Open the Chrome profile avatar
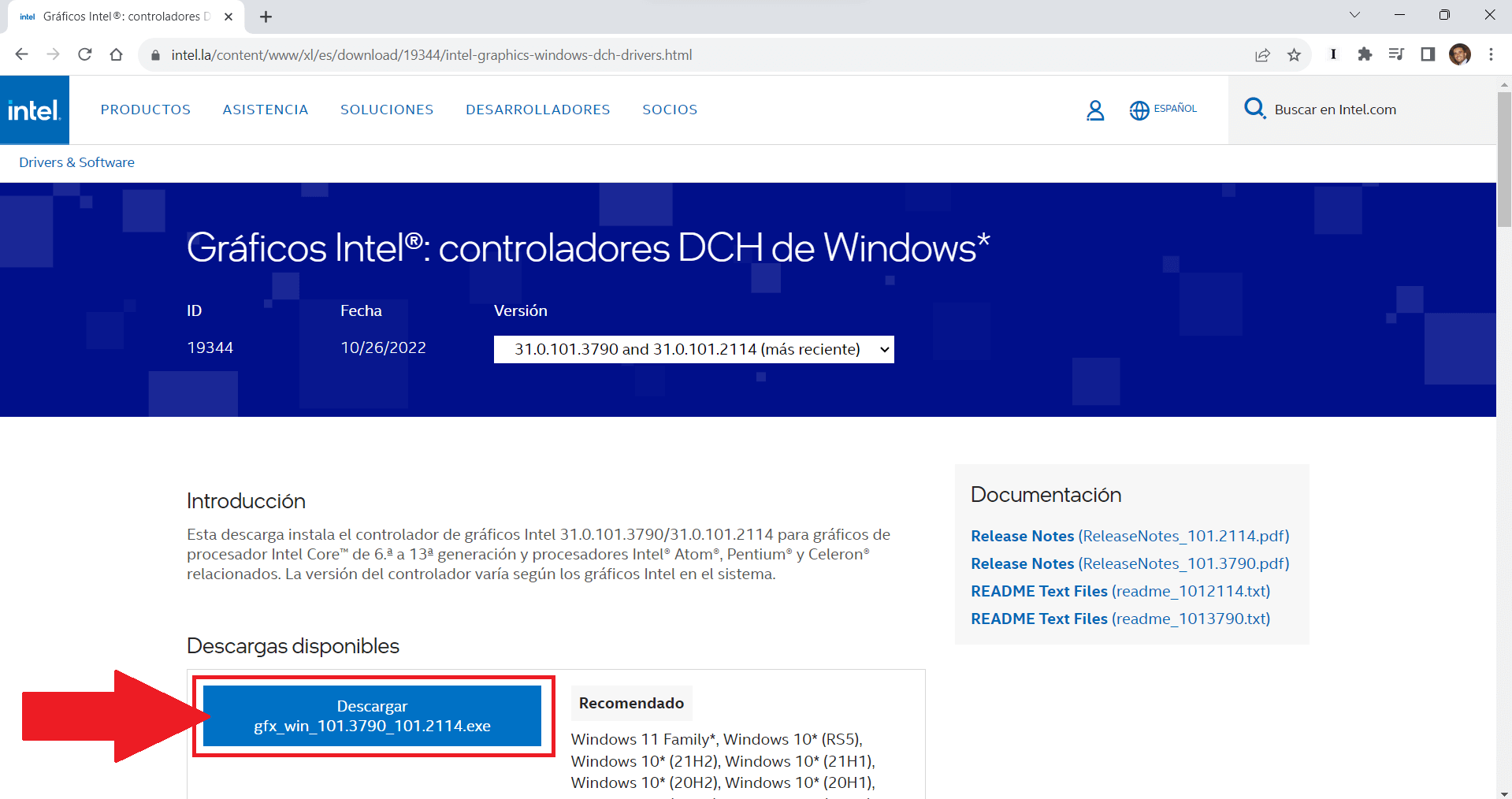This screenshot has height=799, width=1512. [x=1459, y=54]
